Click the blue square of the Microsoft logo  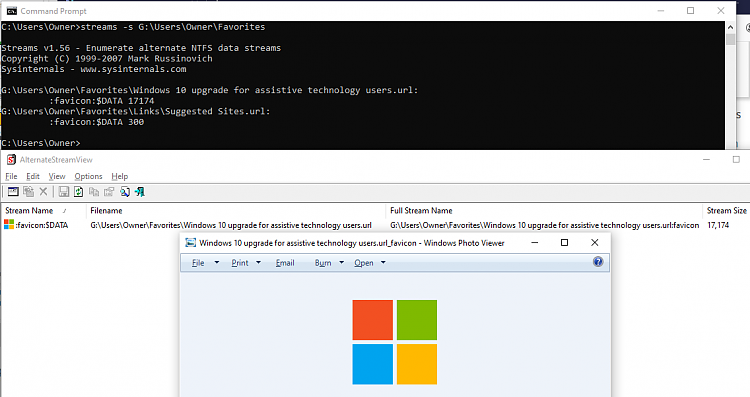(x=373, y=364)
